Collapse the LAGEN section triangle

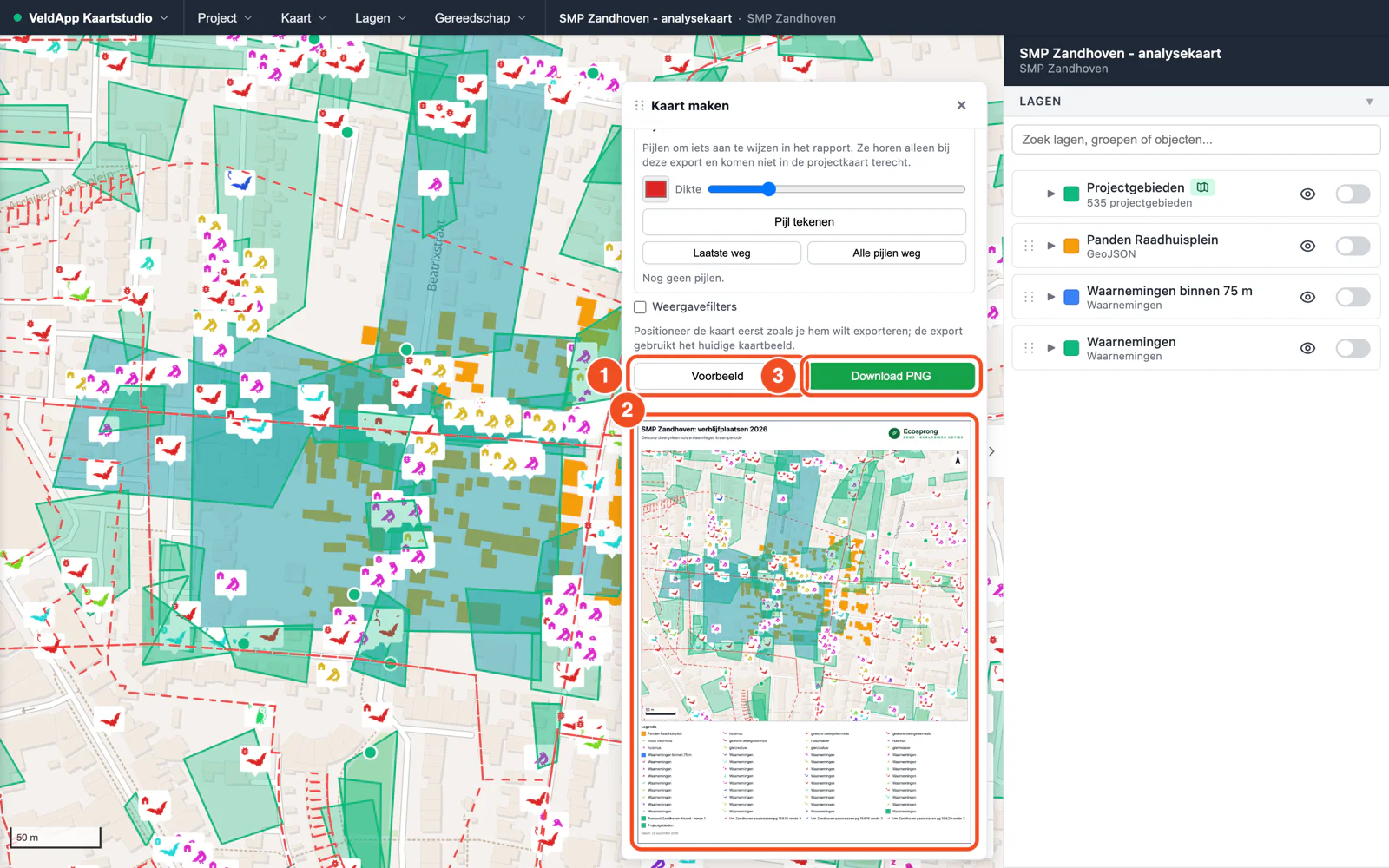[x=1369, y=102]
